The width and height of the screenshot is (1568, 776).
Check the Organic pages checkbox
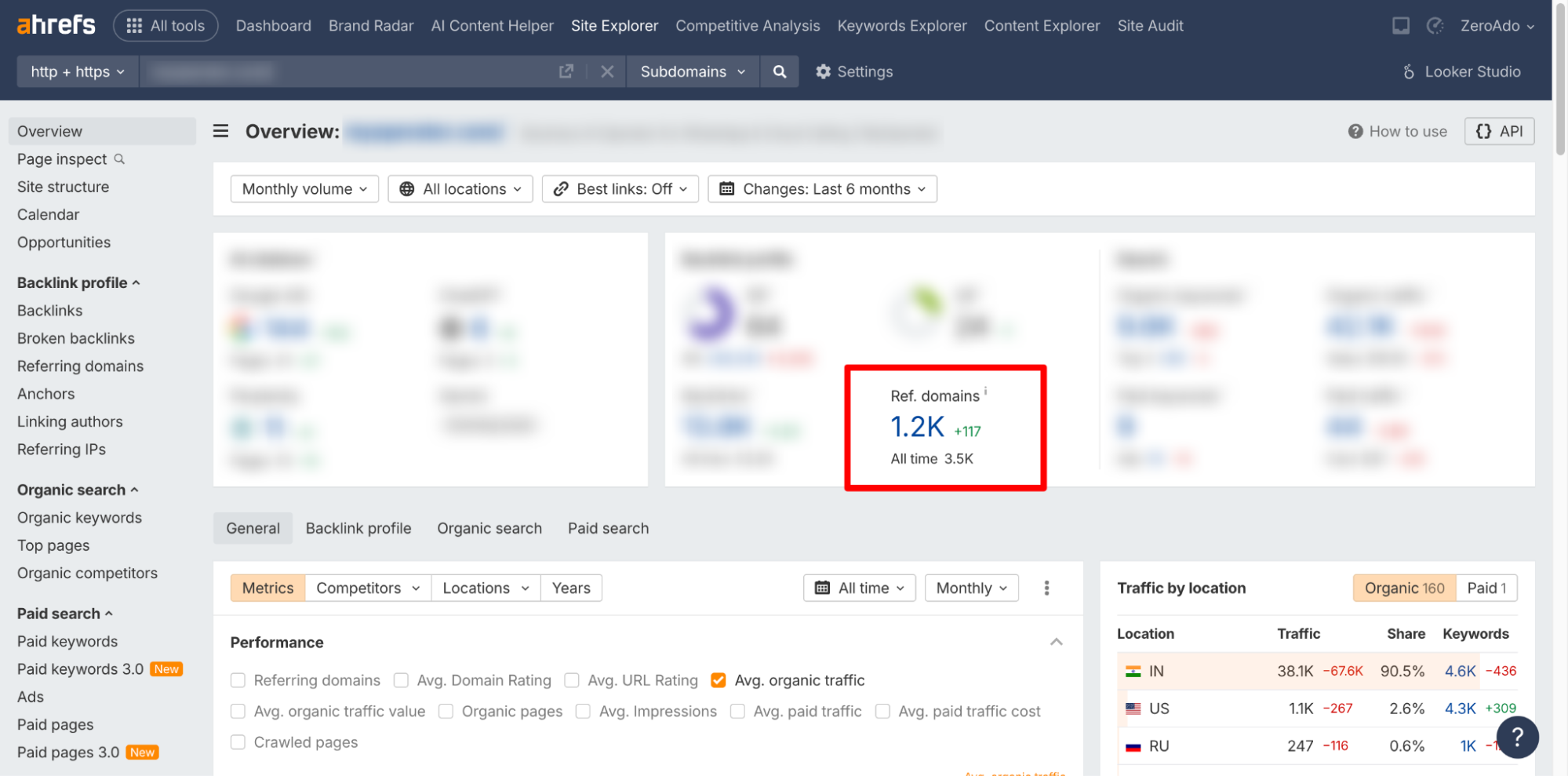[446, 712]
